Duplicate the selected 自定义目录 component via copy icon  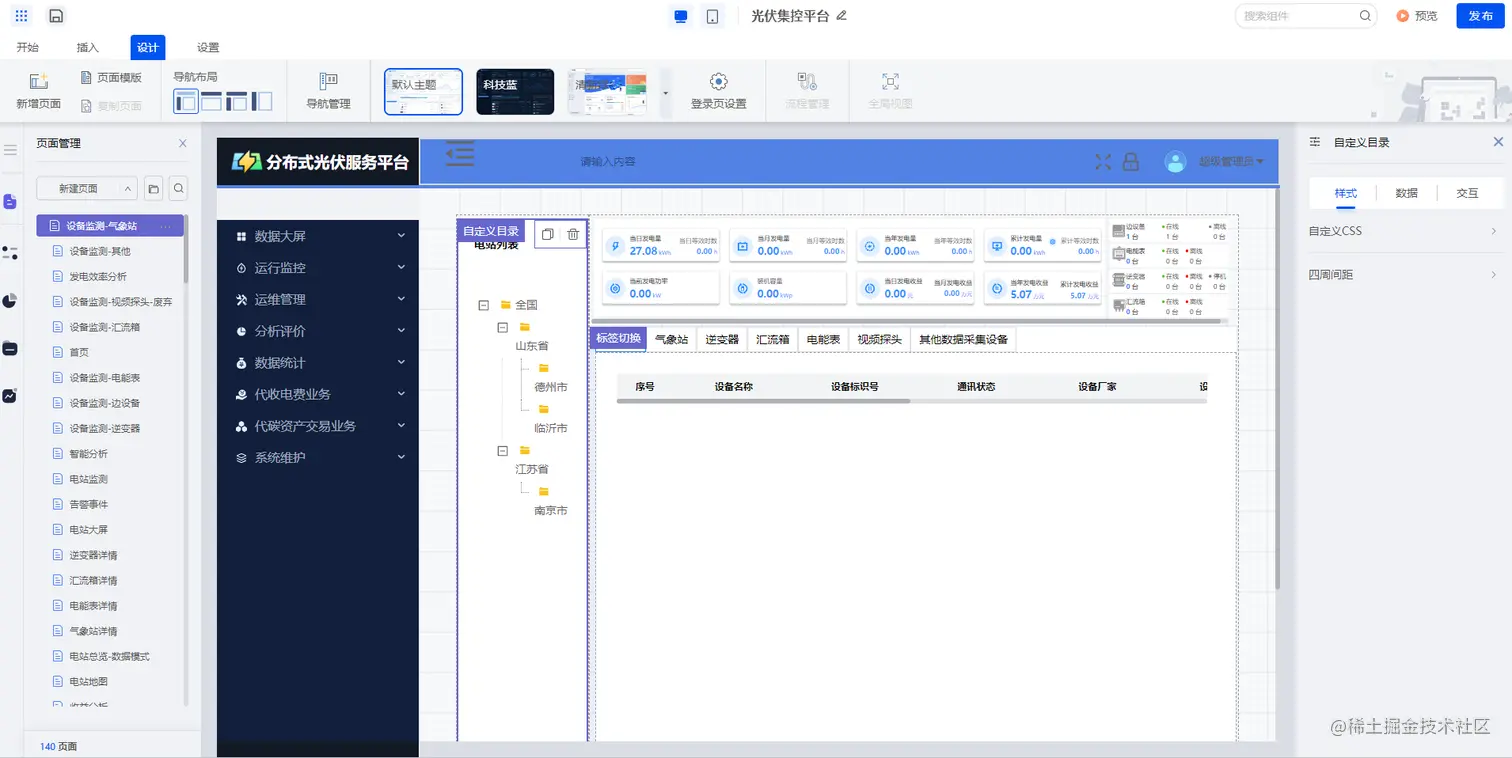click(547, 232)
